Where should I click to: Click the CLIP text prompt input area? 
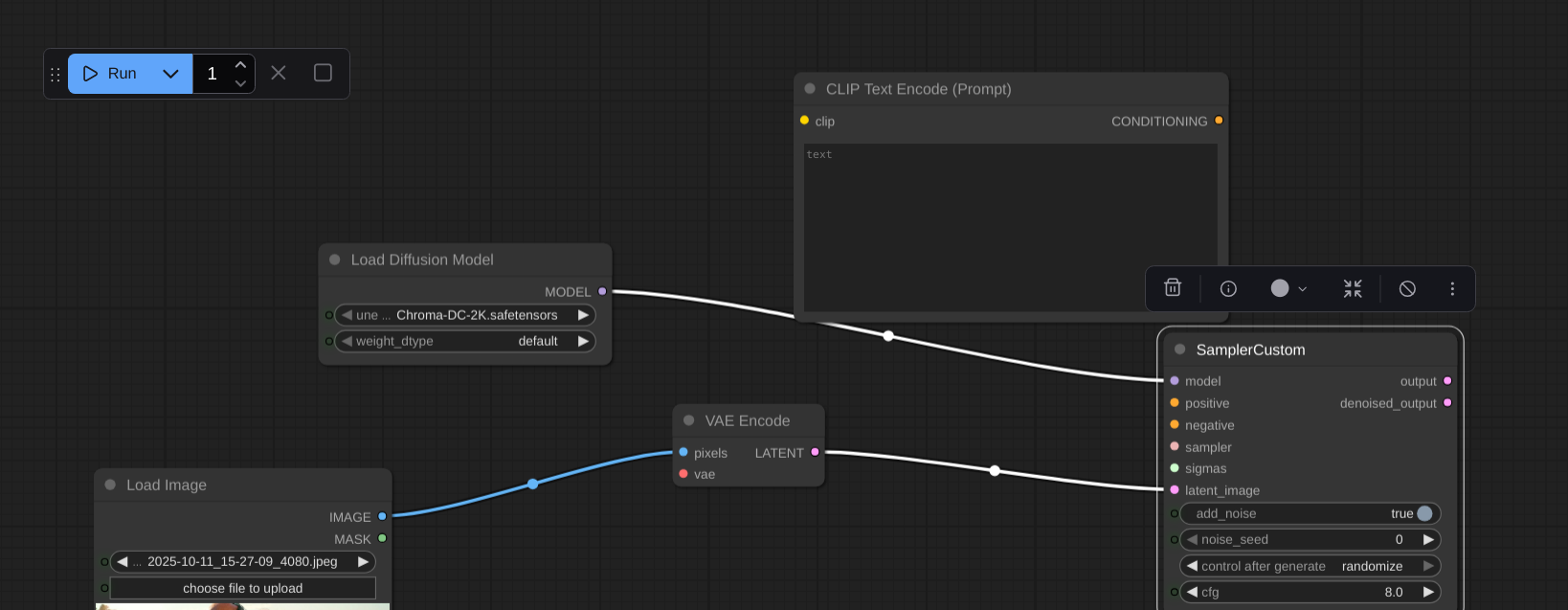point(1011,227)
